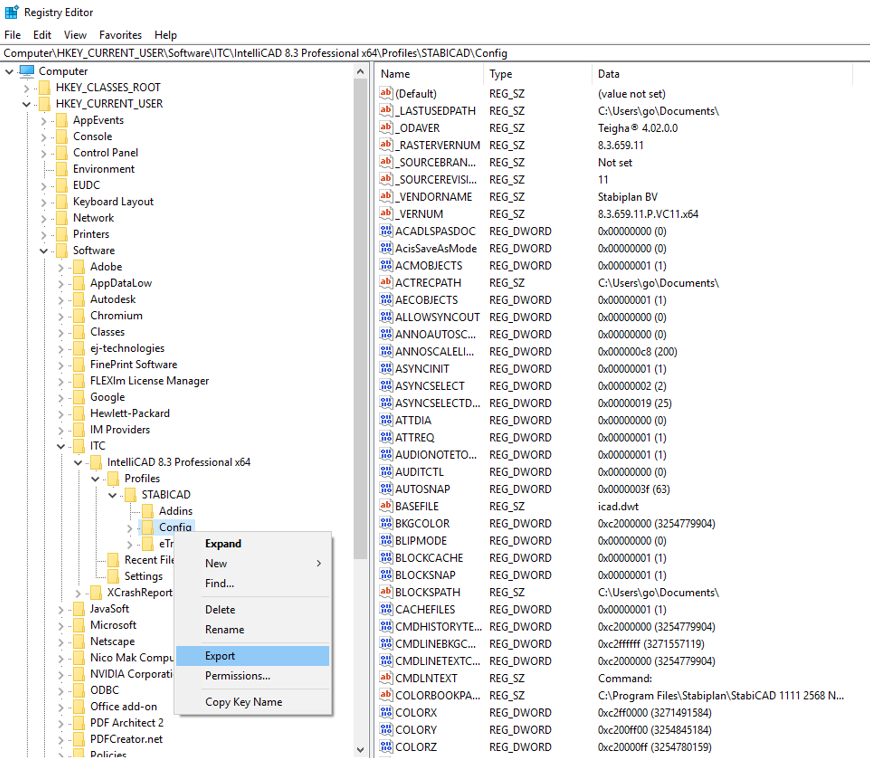Choose Delete from the context menu
Viewport: 870px width, 758px height.
[252, 609]
